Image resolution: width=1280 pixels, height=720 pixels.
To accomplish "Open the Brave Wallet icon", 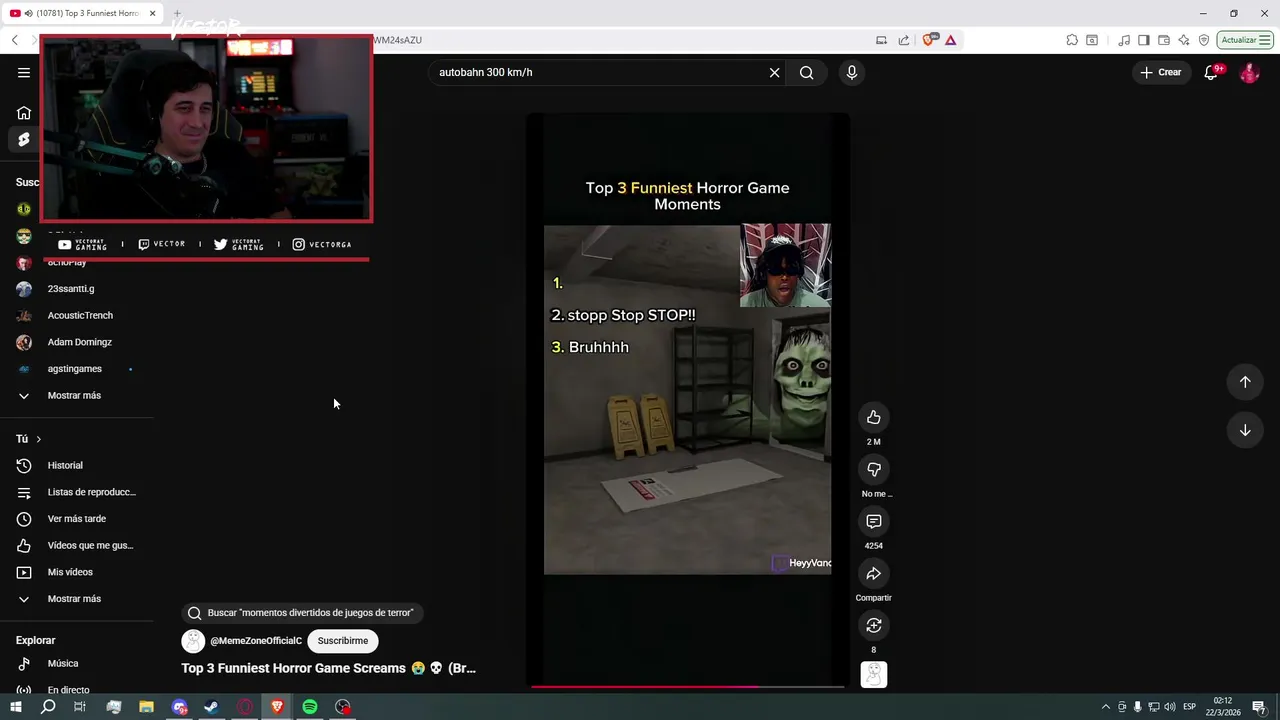I will (x=1164, y=40).
